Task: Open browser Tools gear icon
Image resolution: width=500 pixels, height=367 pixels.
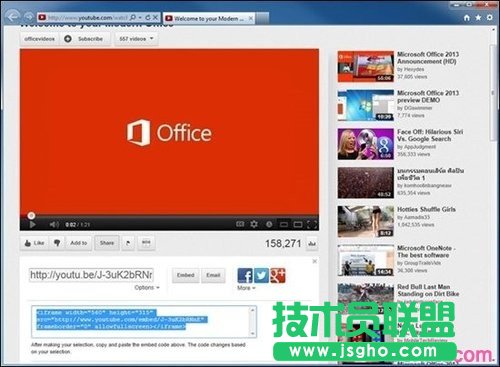Action: pos(490,17)
